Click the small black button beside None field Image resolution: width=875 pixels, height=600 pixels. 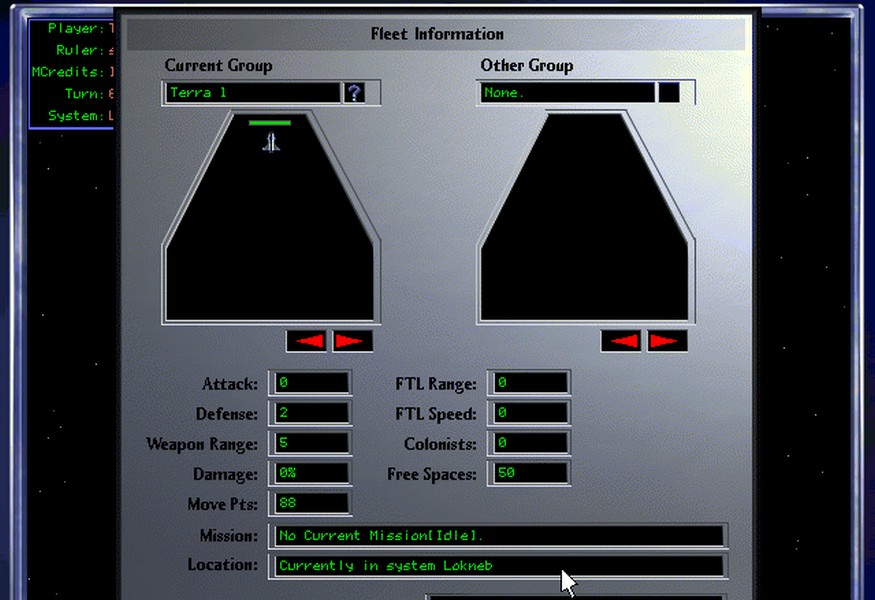pyautogui.click(x=669, y=93)
